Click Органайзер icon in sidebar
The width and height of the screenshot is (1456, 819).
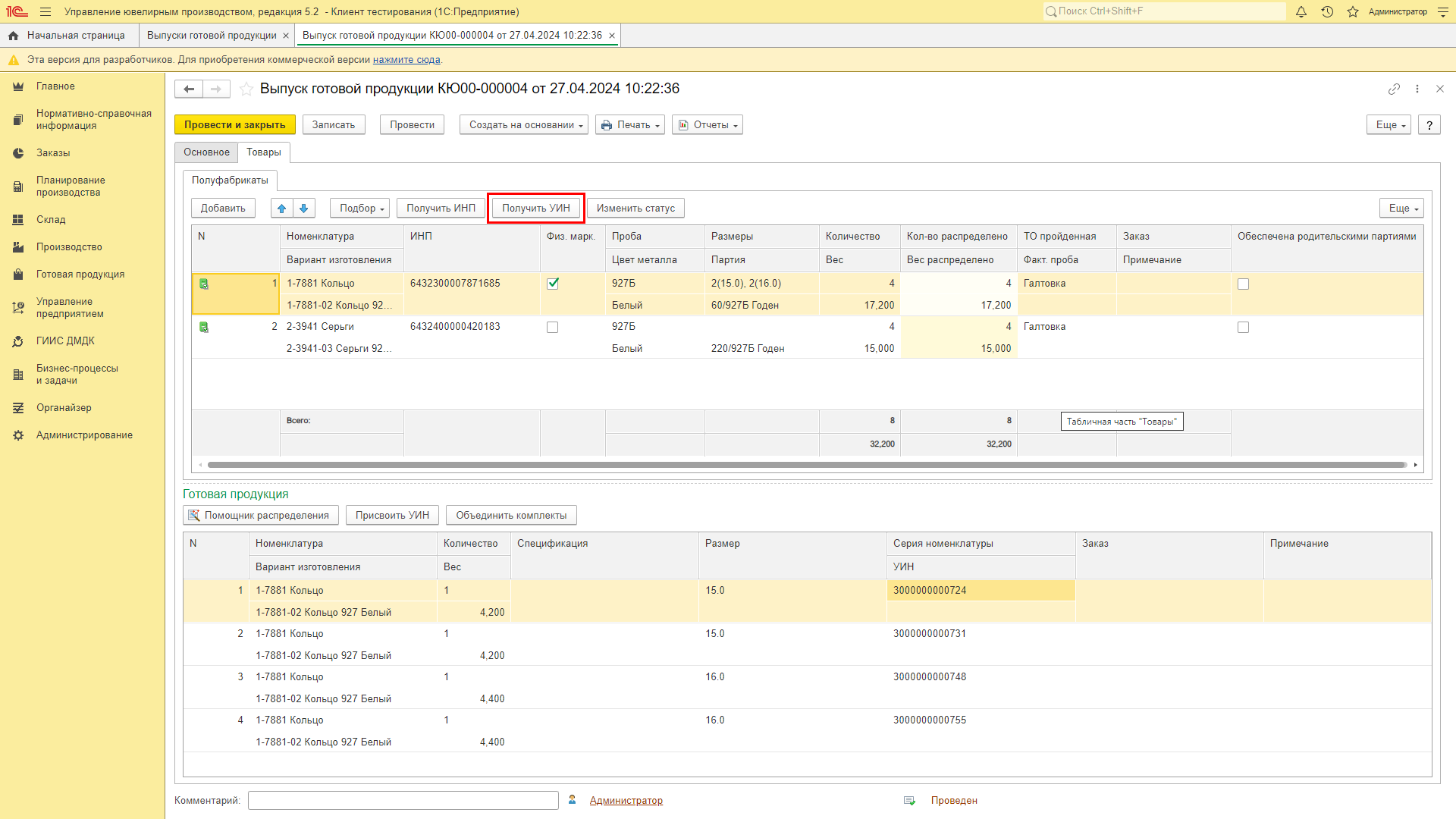coord(18,408)
